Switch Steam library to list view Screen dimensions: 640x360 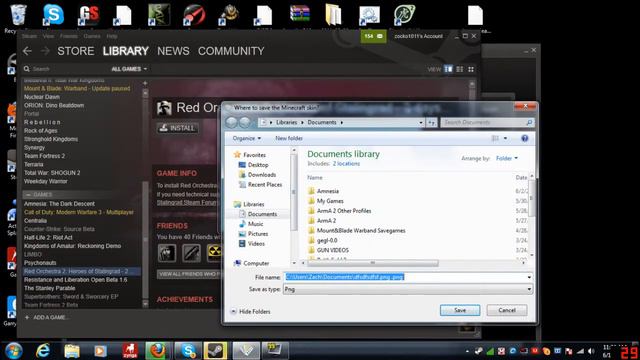460,69
